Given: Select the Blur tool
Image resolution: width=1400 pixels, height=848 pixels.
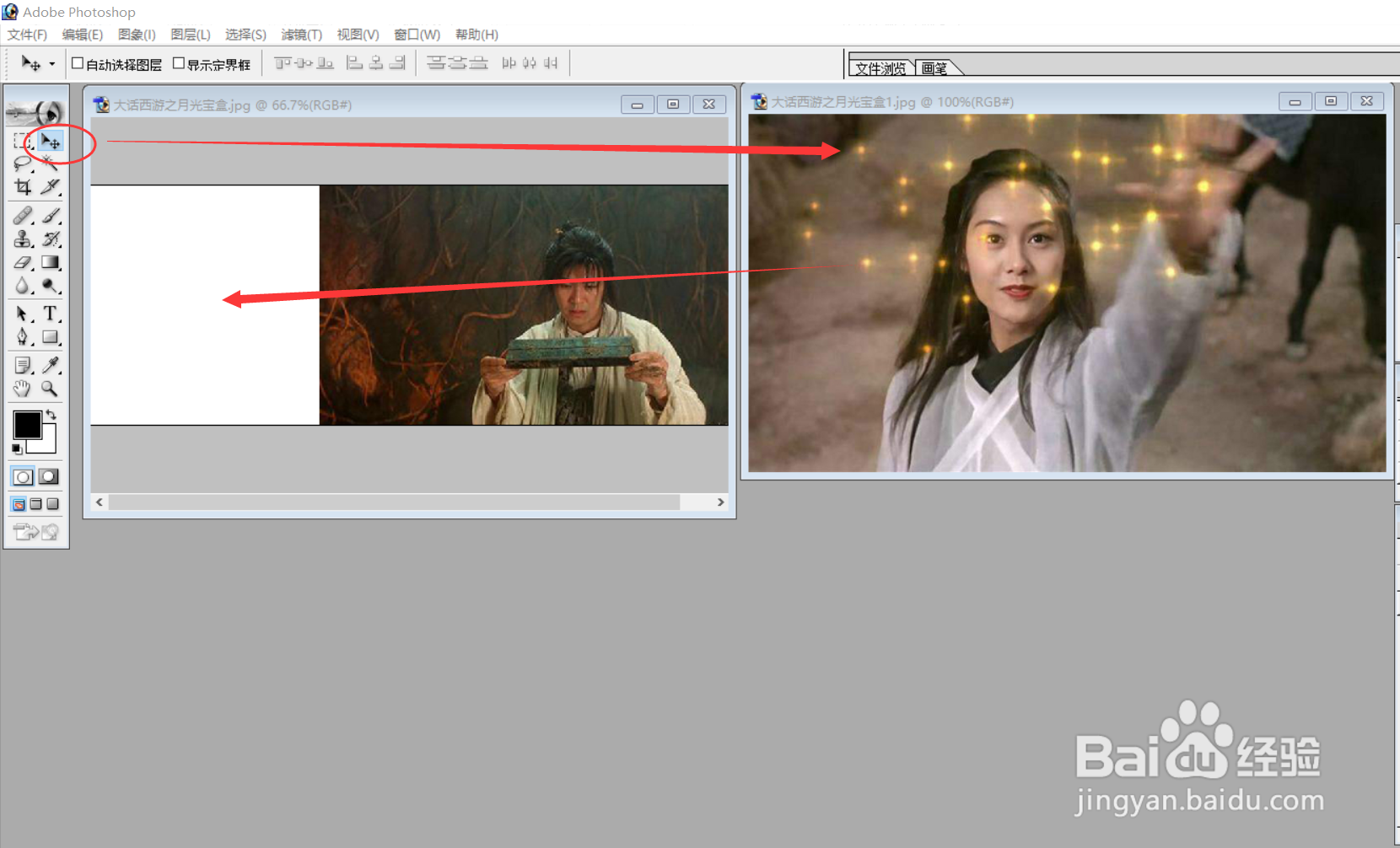Looking at the screenshot, I should pos(23,286).
